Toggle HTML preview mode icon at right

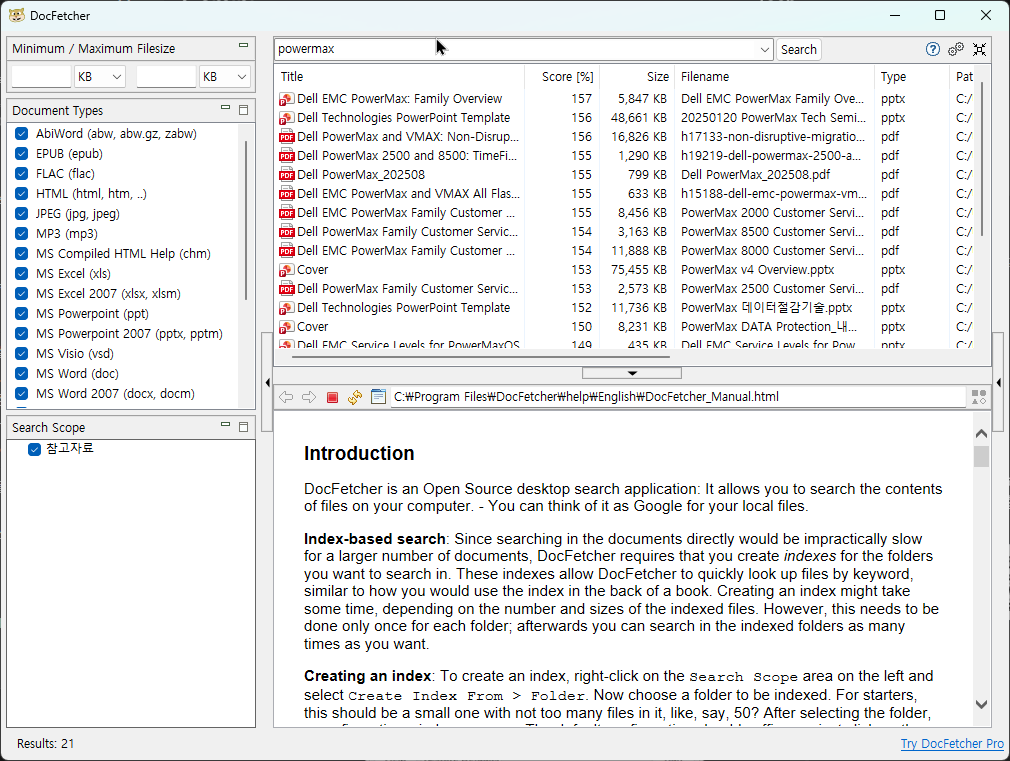(979, 397)
